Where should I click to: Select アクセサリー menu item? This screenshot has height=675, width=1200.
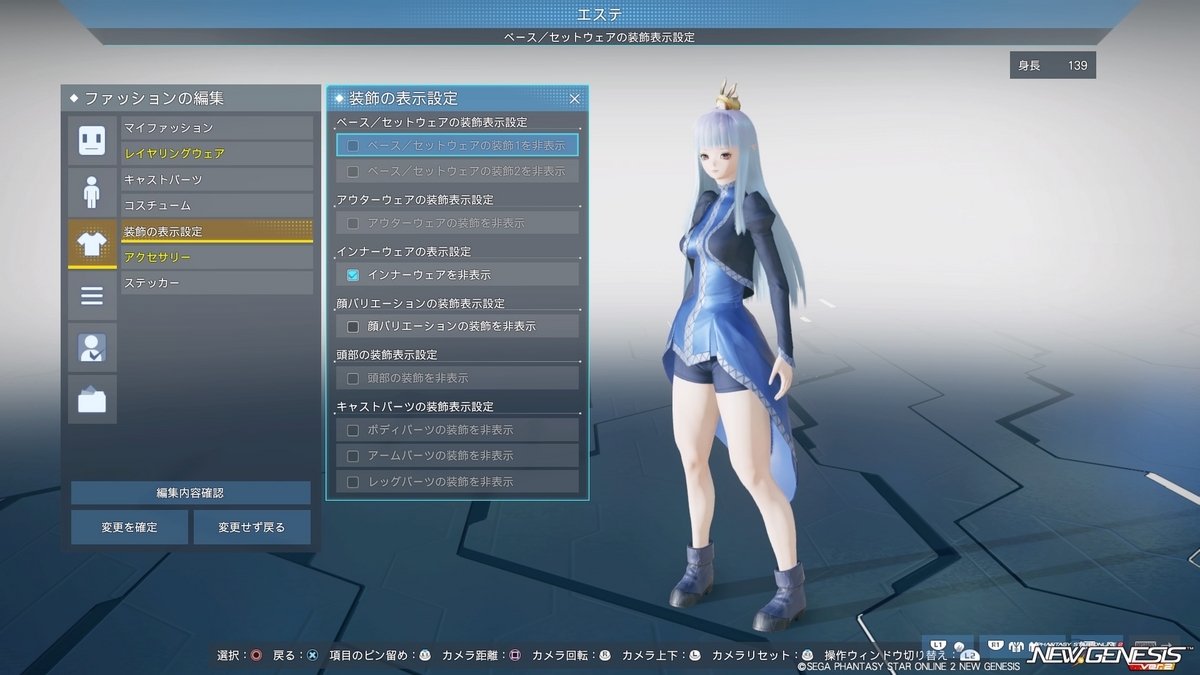(x=217, y=258)
